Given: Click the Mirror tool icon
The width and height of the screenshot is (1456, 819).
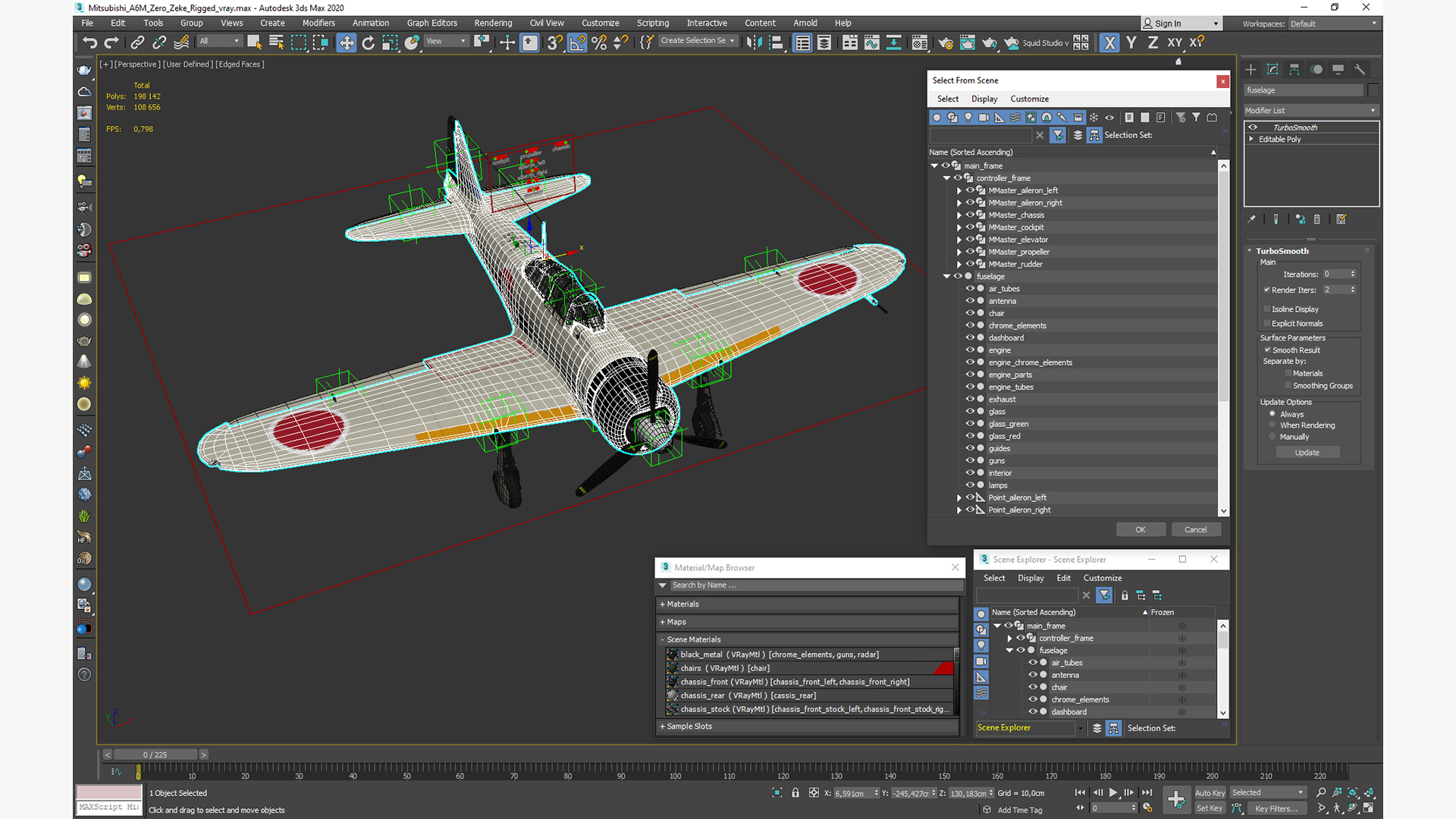Looking at the screenshot, I should coord(754,42).
